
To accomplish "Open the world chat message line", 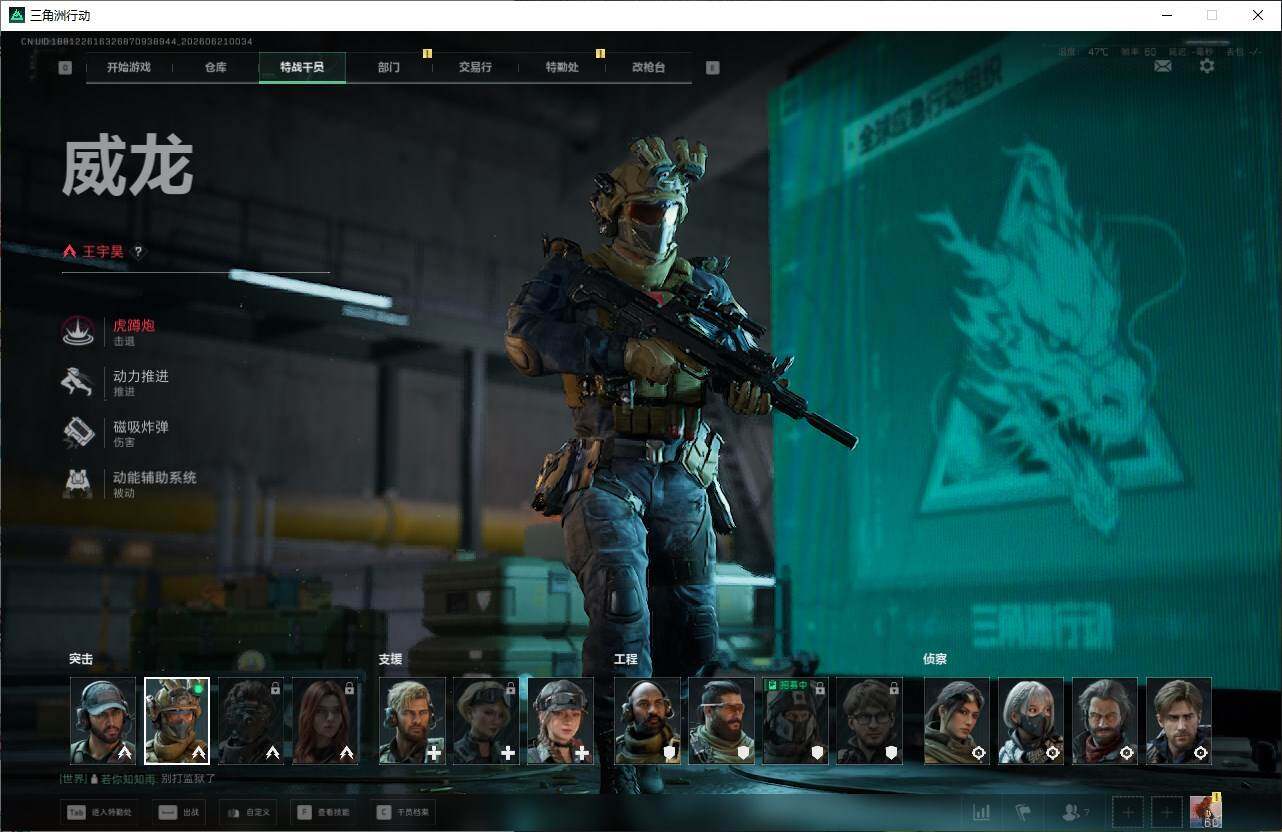I will tap(138, 778).
